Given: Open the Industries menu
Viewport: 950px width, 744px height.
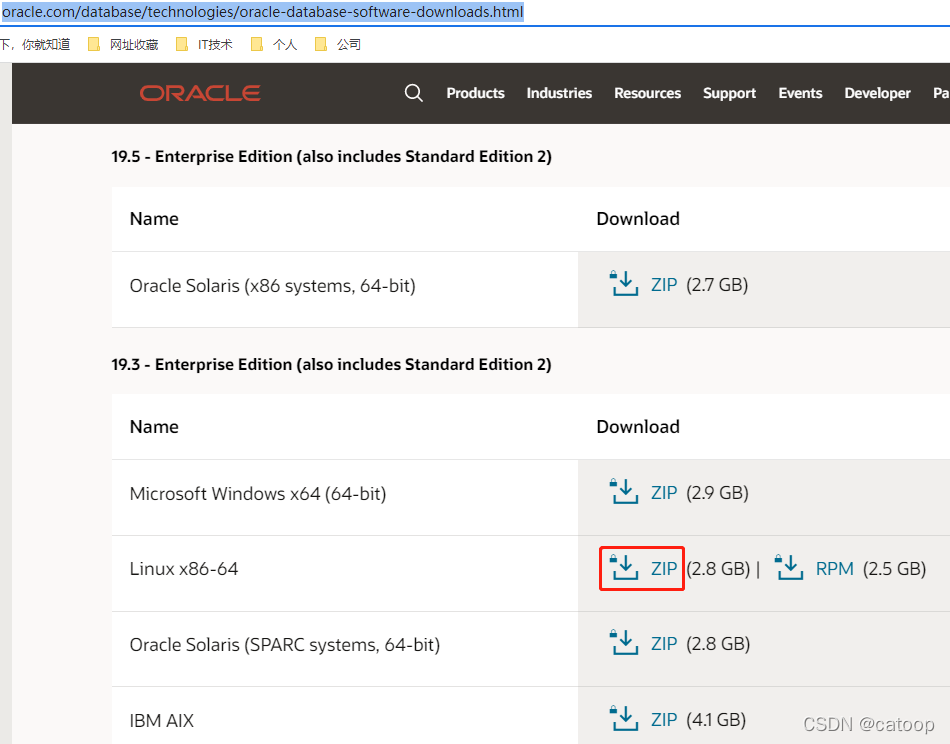Looking at the screenshot, I should click(x=559, y=93).
